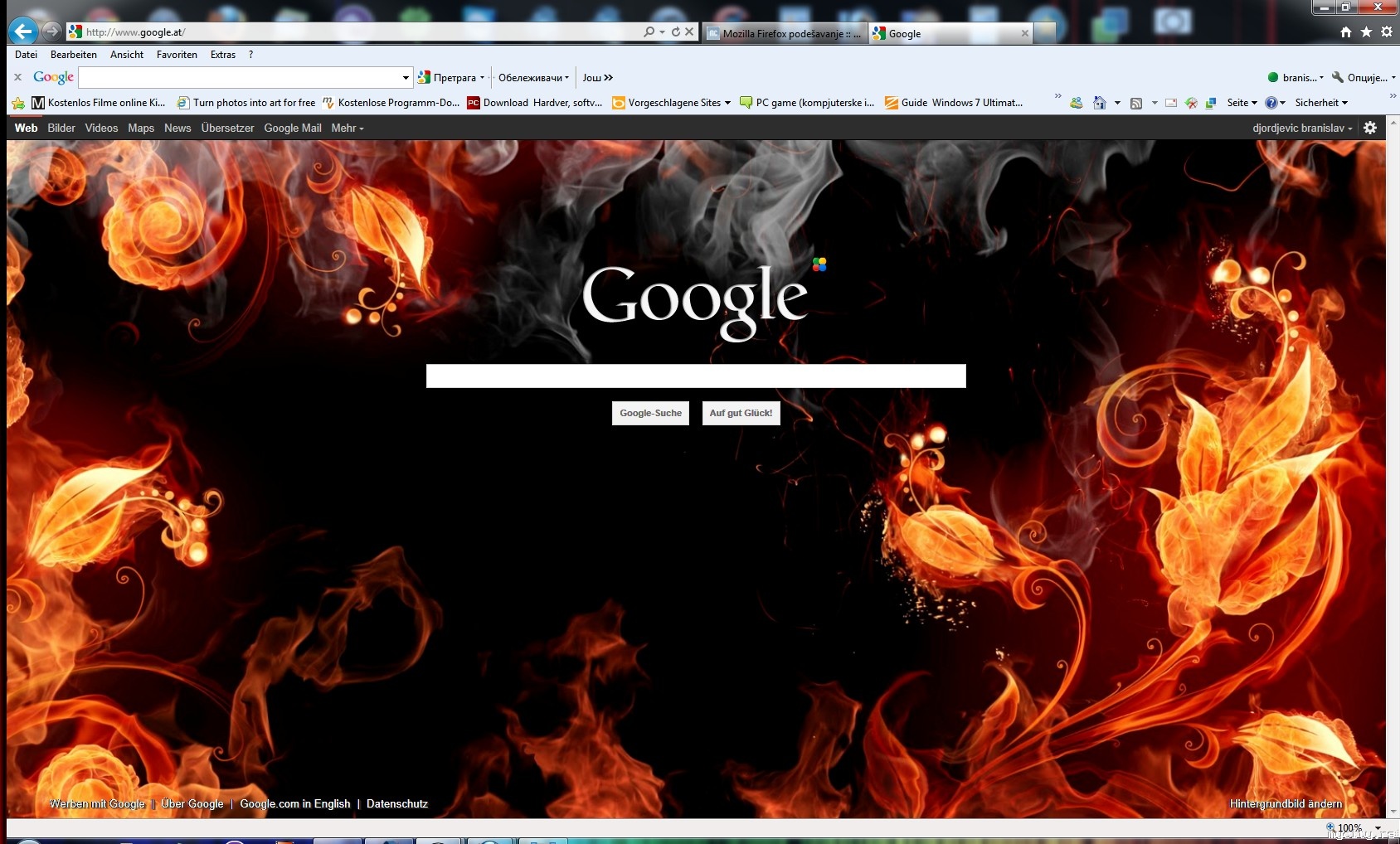The image size is (1400, 844).
Task: Open the Bilder link
Action: pyautogui.click(x=61, y=128)
